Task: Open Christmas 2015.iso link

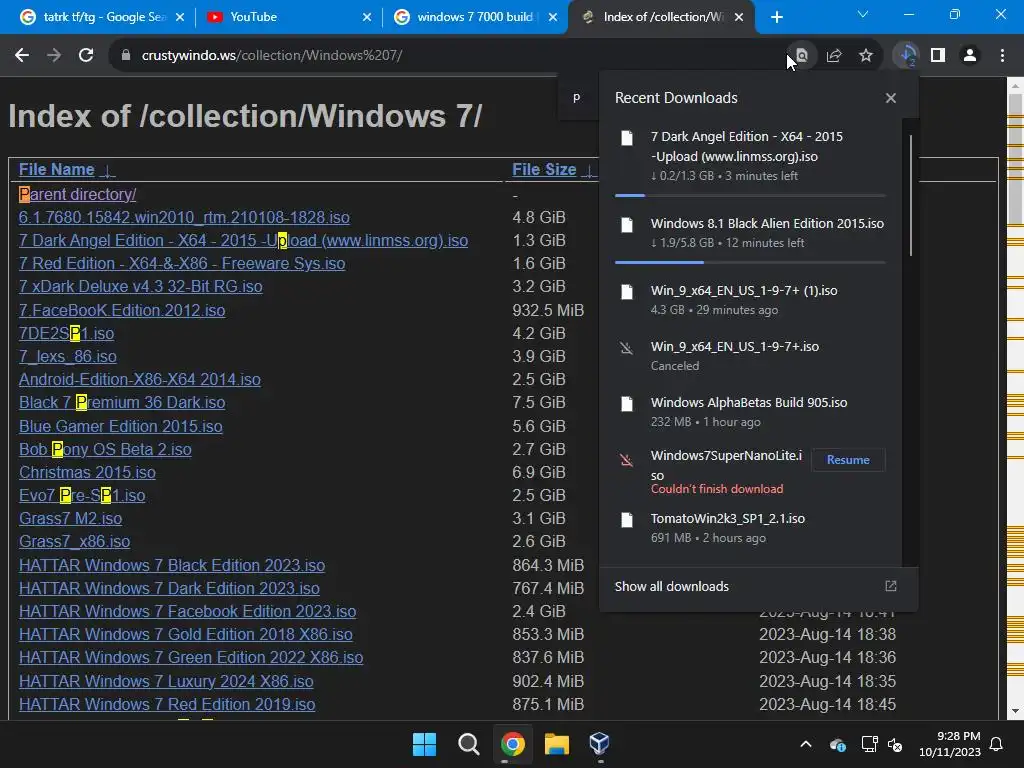Action: (88, 472)
